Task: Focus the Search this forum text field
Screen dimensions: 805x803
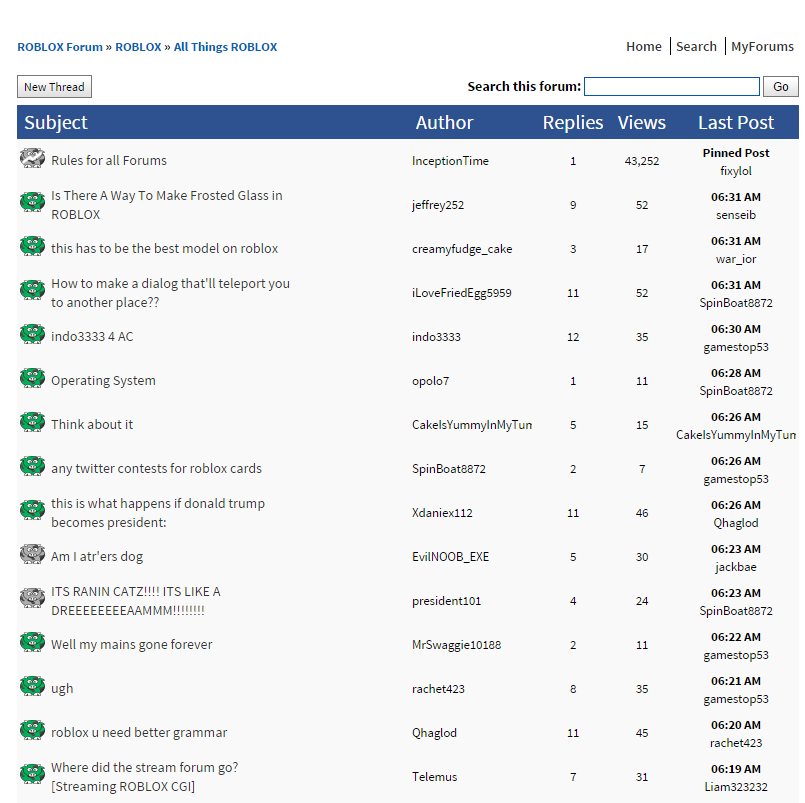Action: (x=672, y=86)
